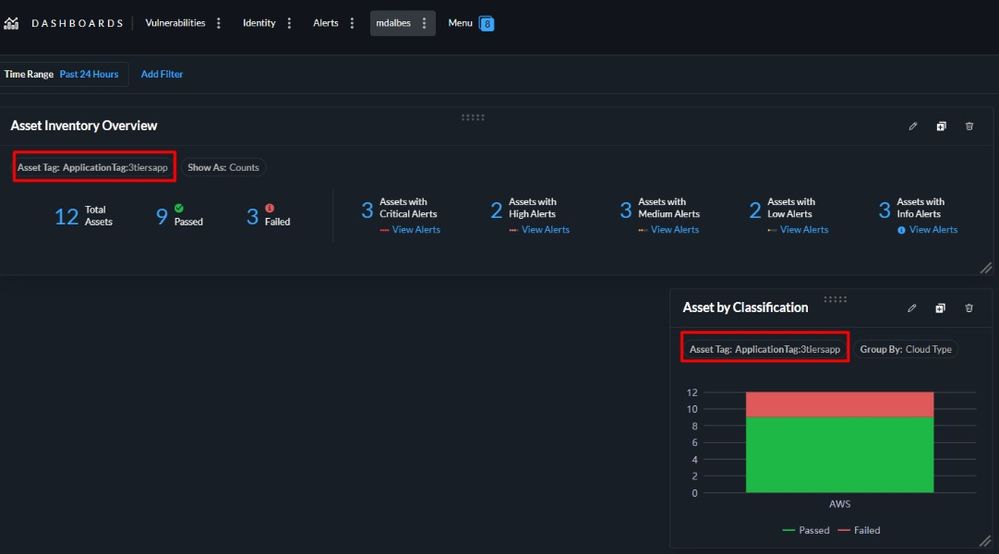Open Identity tab kebab menu
999x554 pixels.
290,23
